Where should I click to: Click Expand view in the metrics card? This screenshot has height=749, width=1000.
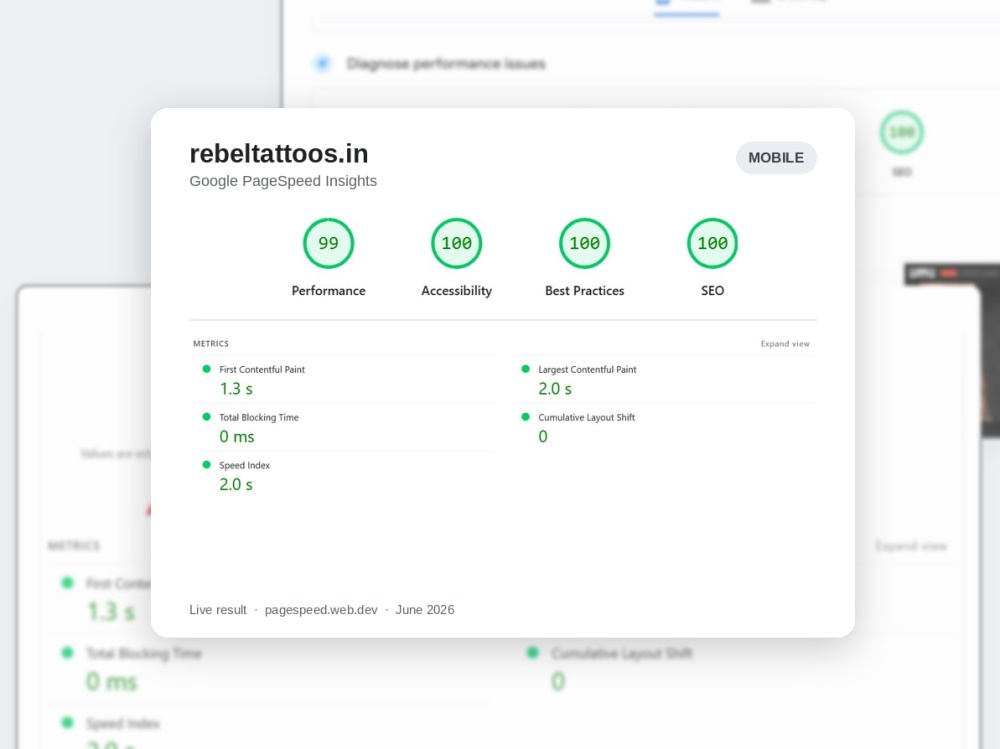[x=785, y=344]
